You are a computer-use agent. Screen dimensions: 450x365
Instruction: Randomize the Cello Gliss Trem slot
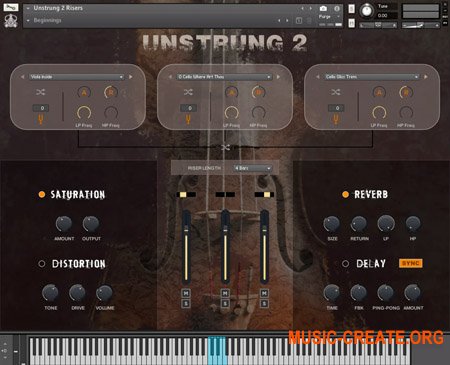(336, 92)
